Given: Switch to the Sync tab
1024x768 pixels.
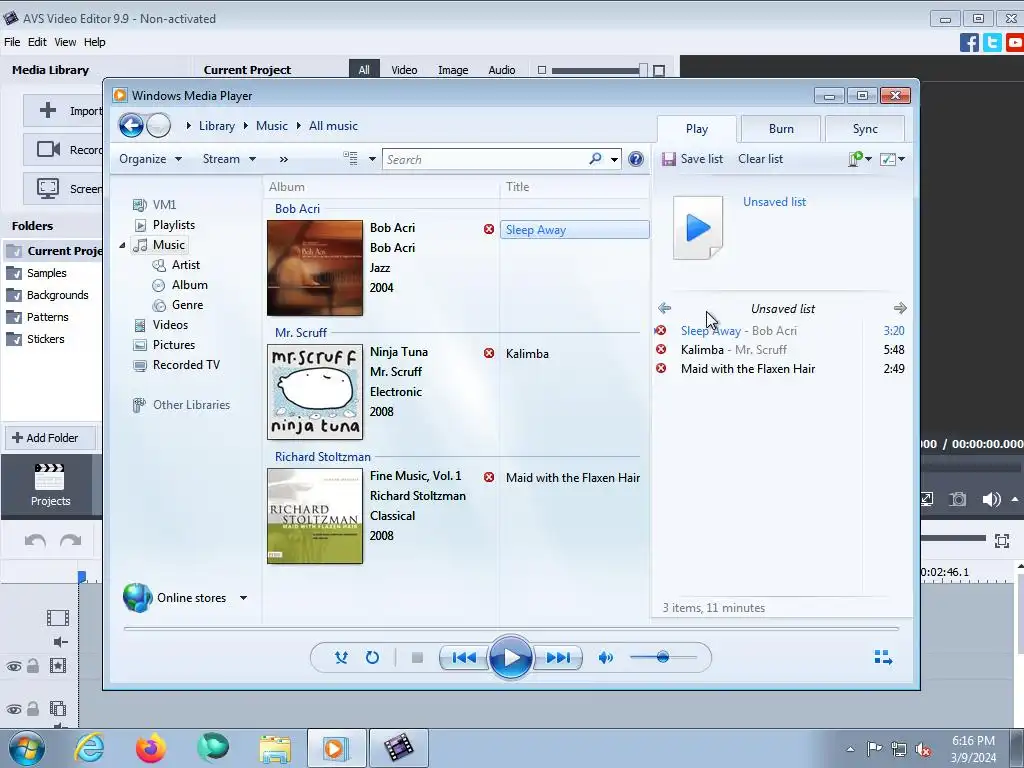Looking at the screenshot, I should click(x=865, y=129).
